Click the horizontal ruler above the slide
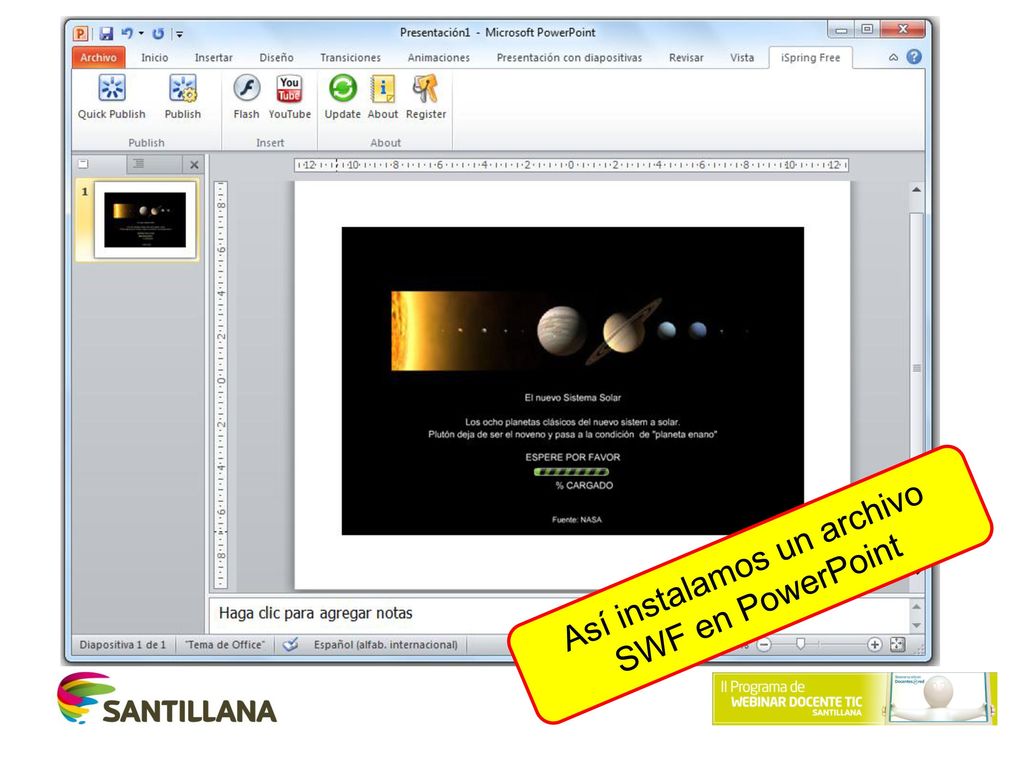 pos(571,165)
